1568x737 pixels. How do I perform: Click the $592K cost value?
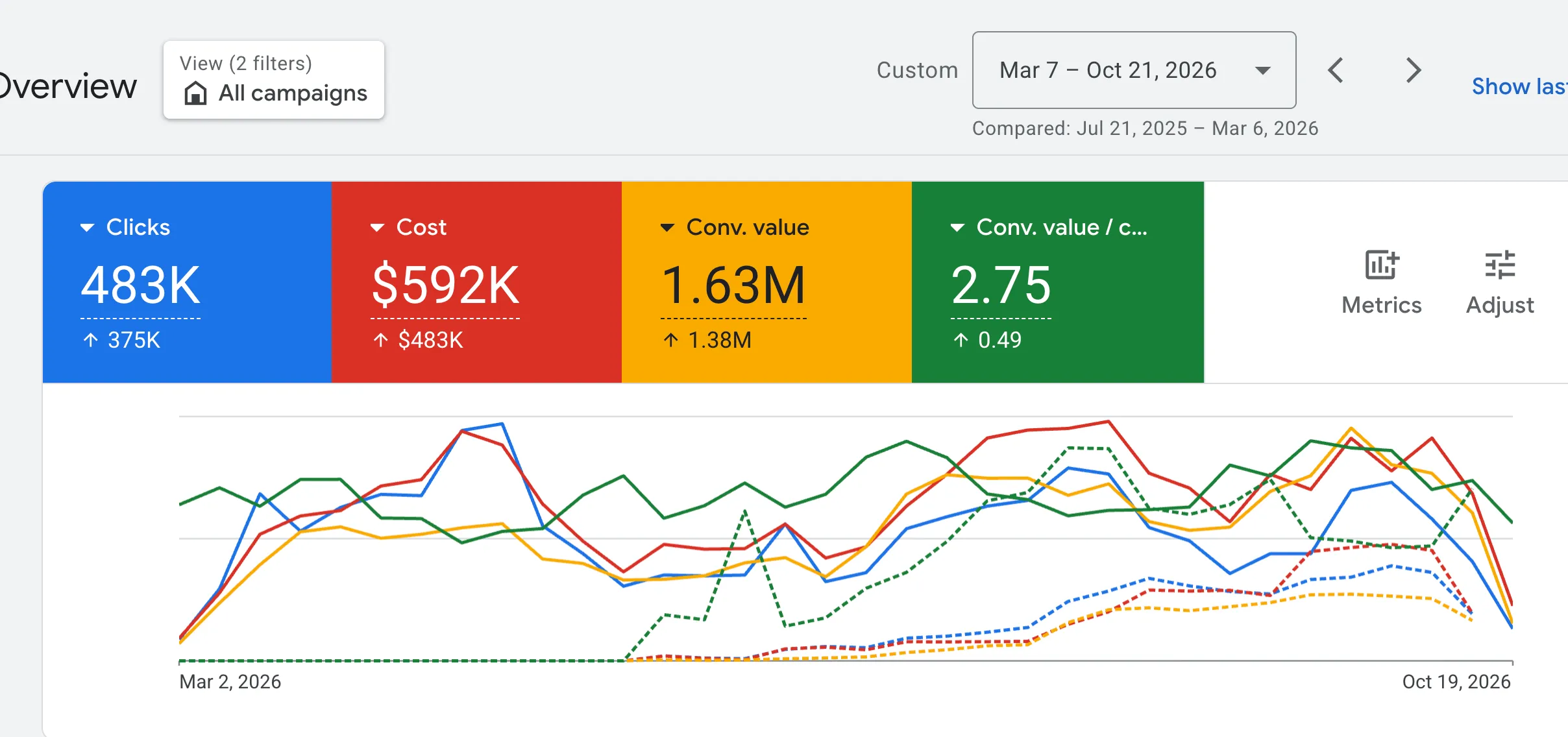tap(445, 285)
